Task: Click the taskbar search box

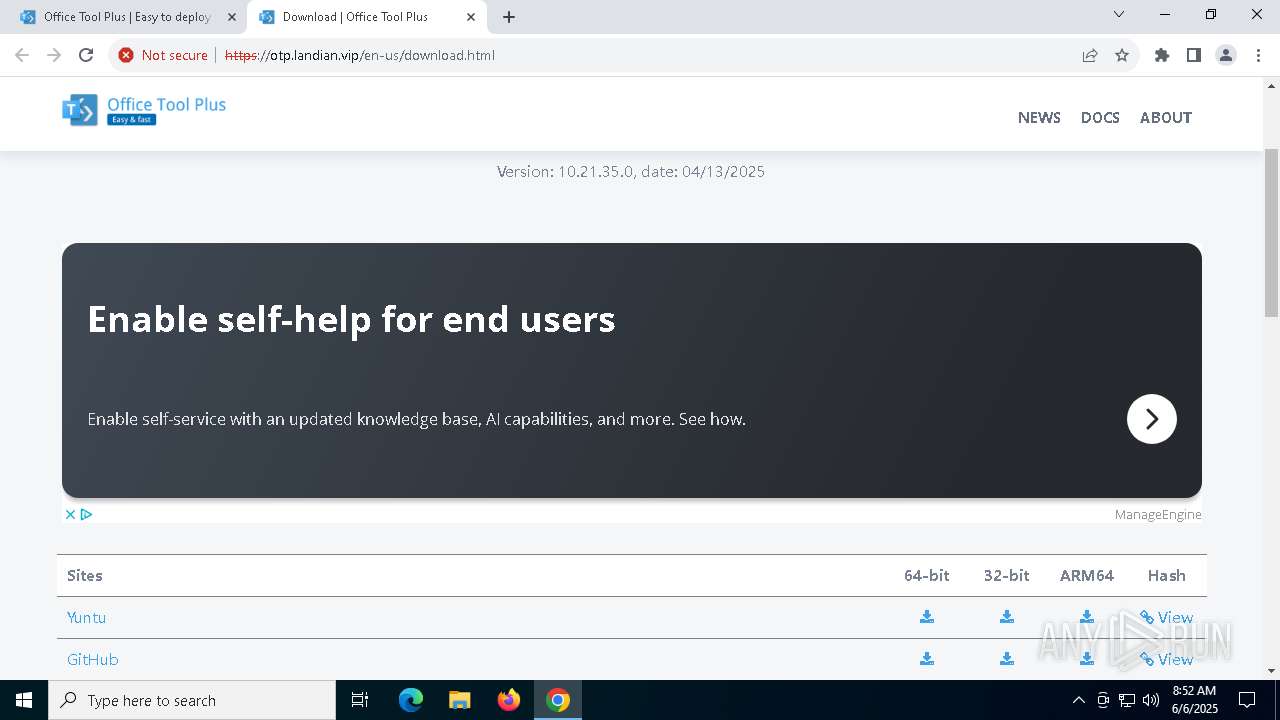Action: [192, 700]
